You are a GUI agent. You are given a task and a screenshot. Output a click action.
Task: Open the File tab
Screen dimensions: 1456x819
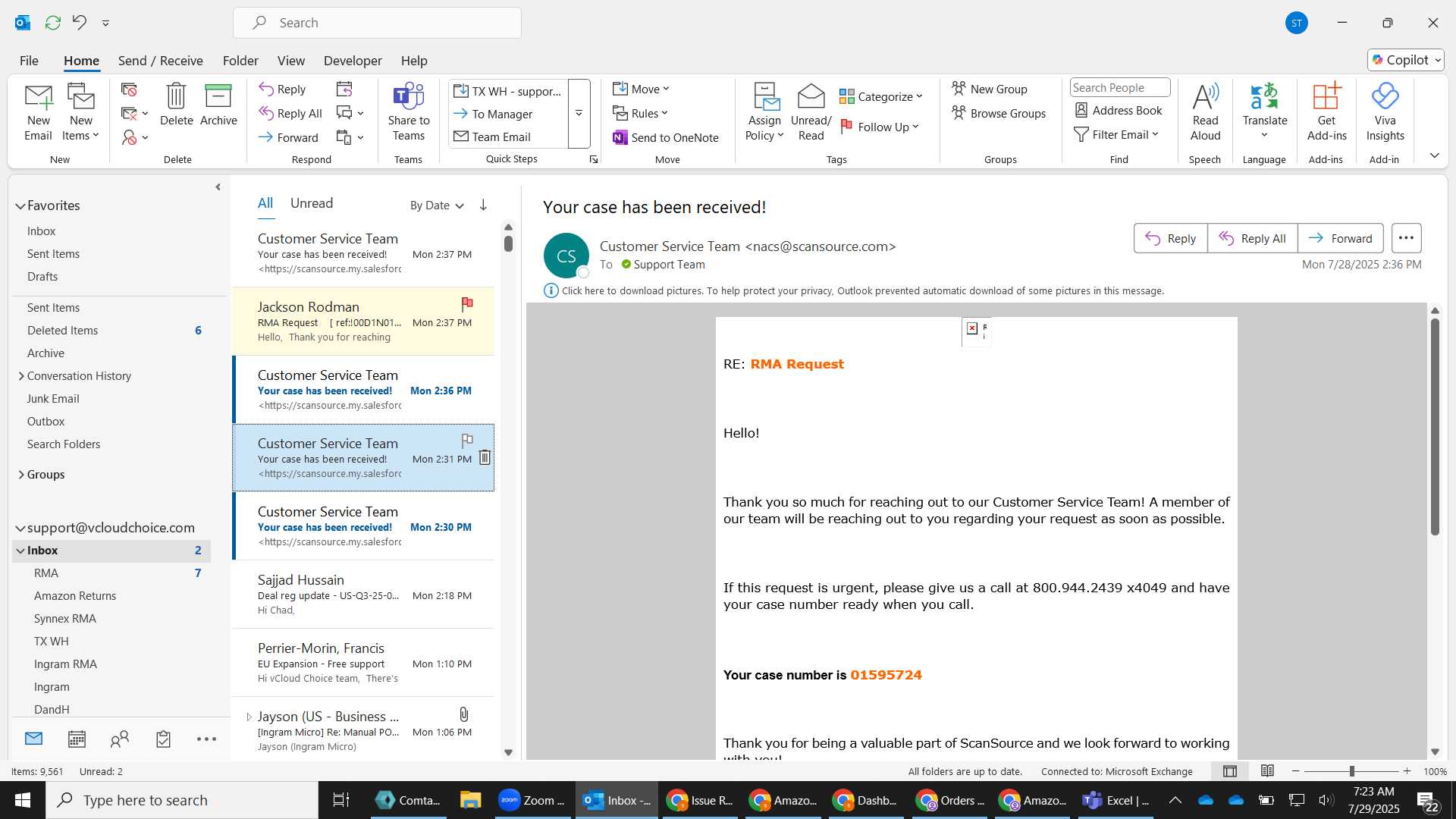[29, 61]
